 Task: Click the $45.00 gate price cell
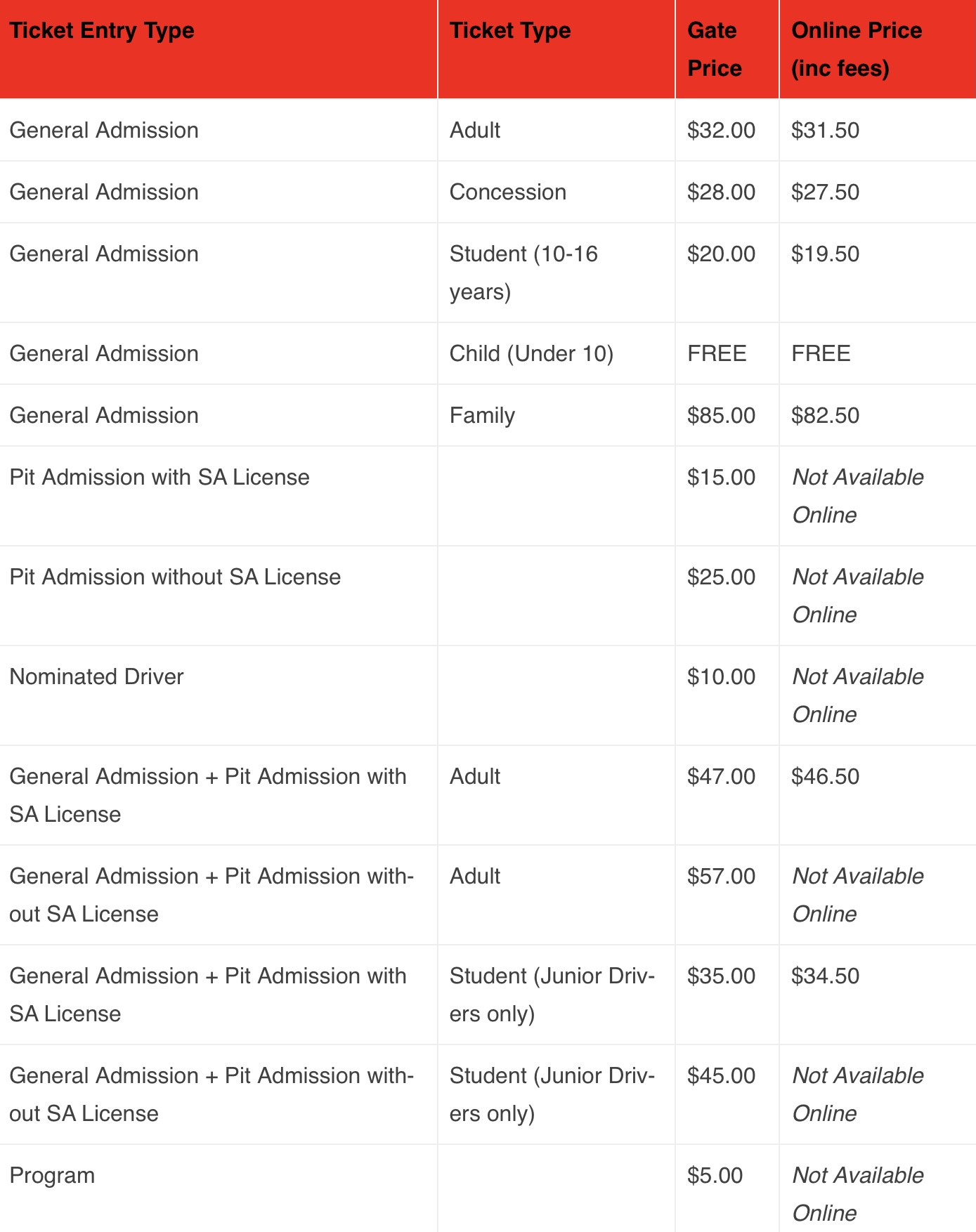[x=721, y=1076]
